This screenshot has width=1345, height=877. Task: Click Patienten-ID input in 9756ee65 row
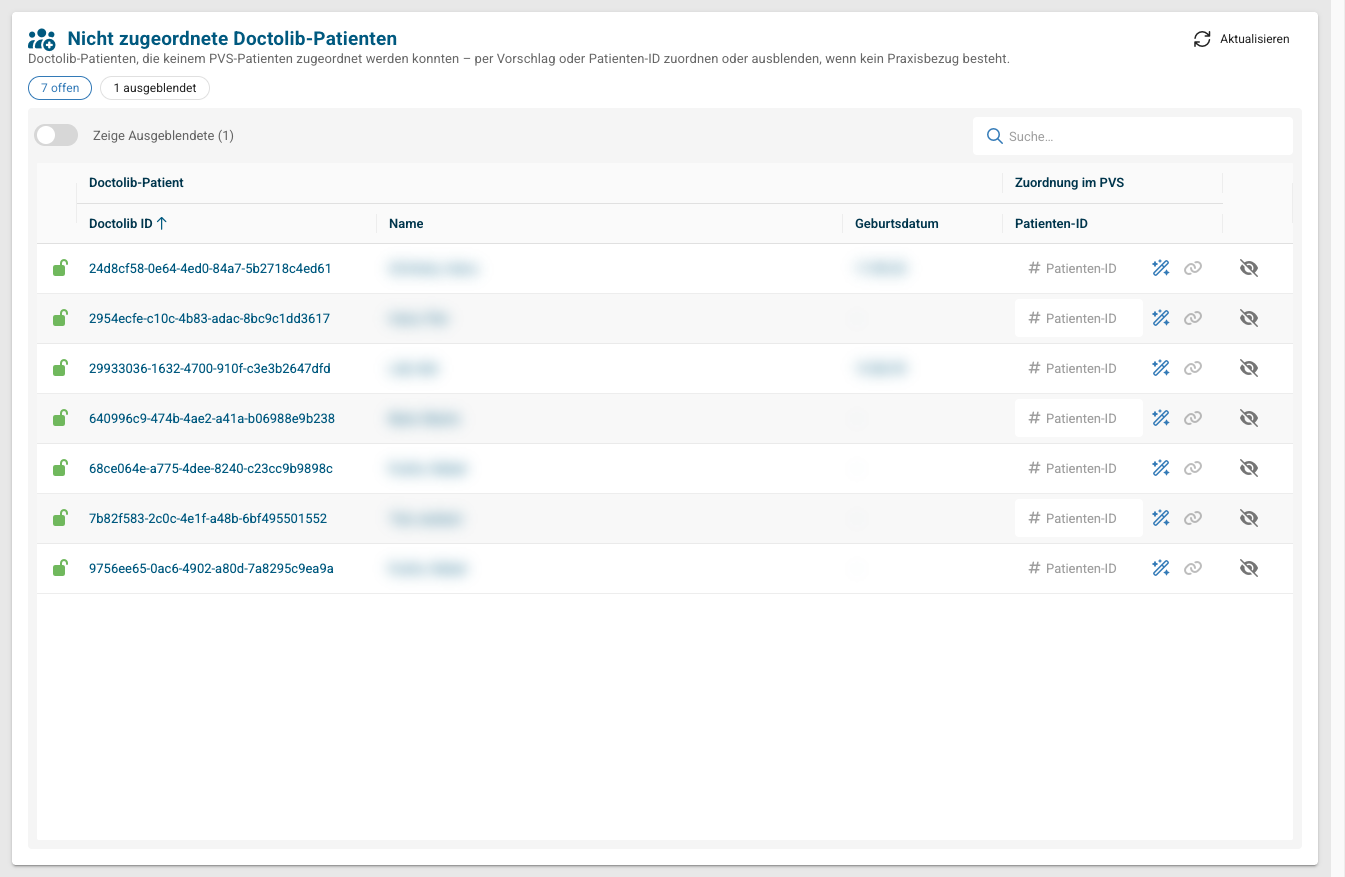point(1078,568)
